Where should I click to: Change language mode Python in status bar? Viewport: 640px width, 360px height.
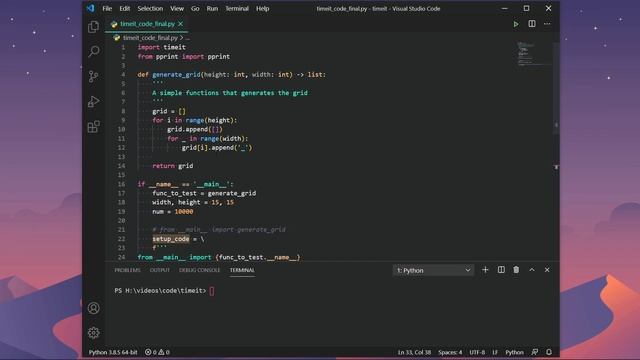(x=514, y=352)
